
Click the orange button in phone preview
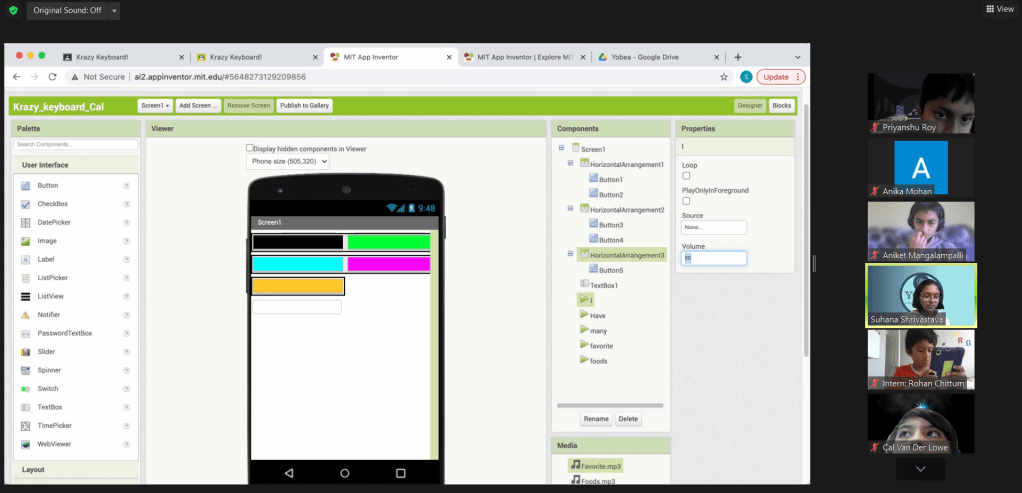(x=298, y=286)
